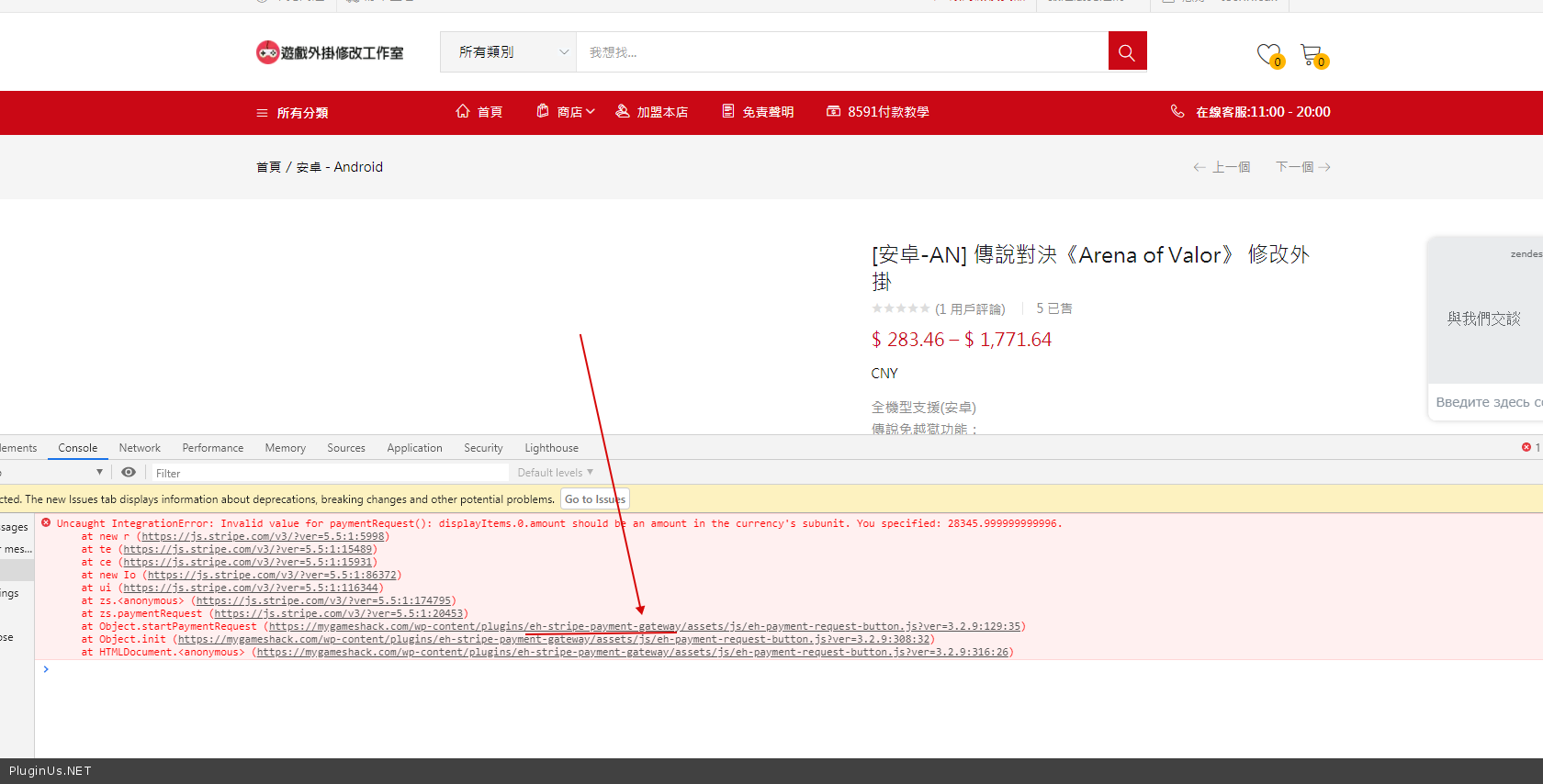Click the 免責聲明 menu item
Screen dimensions: 1543x784
point(758,112)
